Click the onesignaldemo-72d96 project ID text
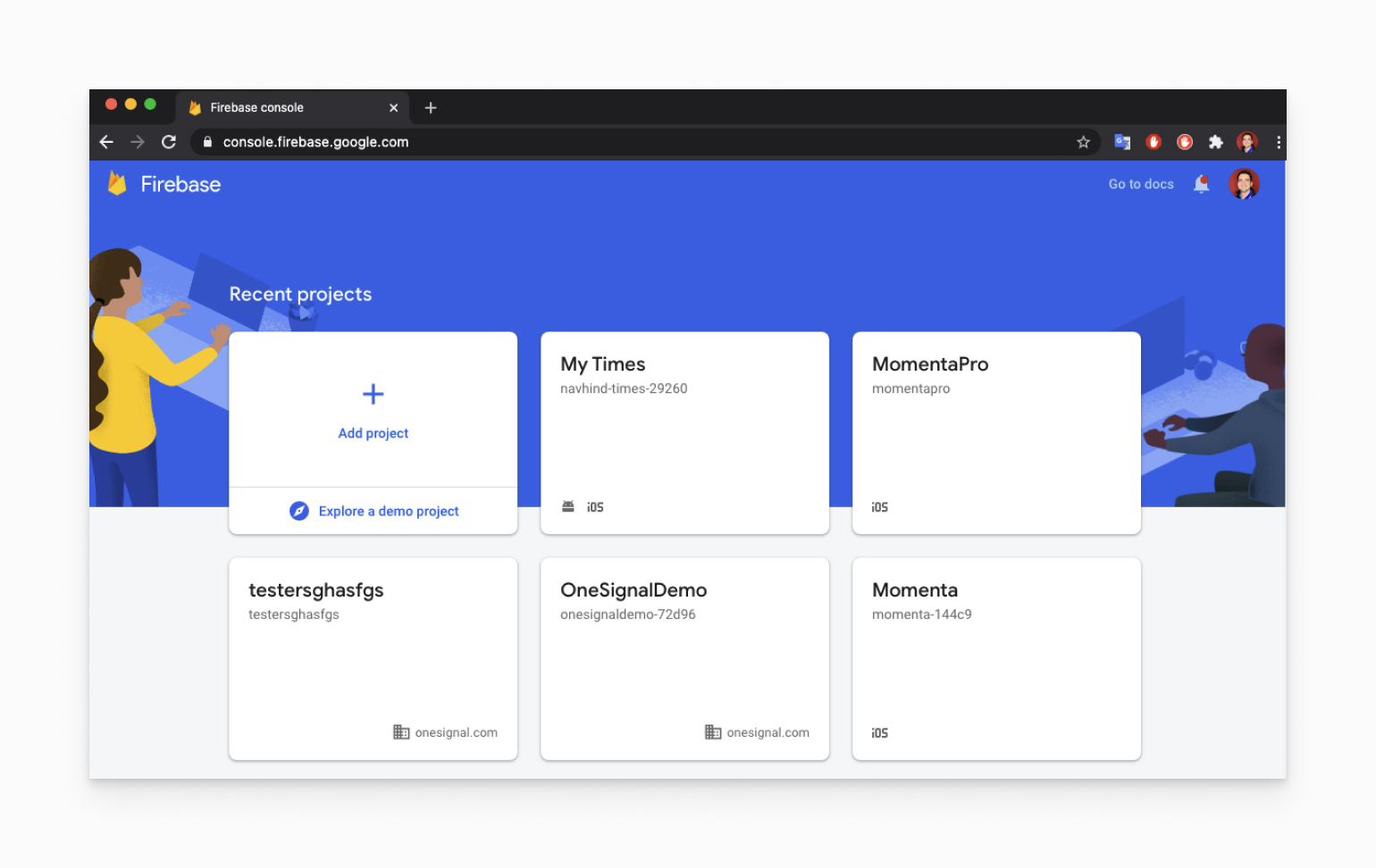 (x=627, y=614)
